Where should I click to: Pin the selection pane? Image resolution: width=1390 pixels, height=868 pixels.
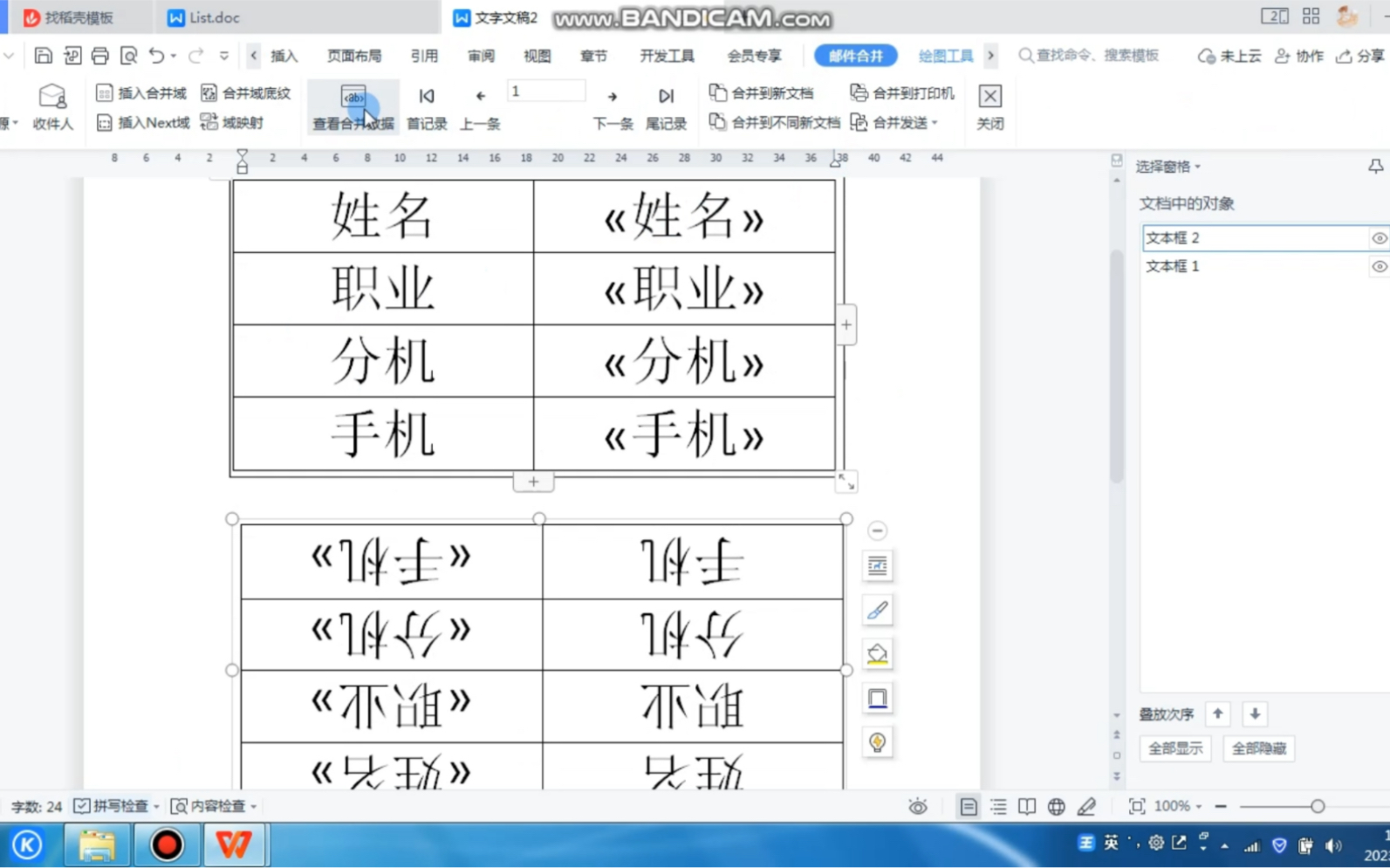tap(1375, 166)
